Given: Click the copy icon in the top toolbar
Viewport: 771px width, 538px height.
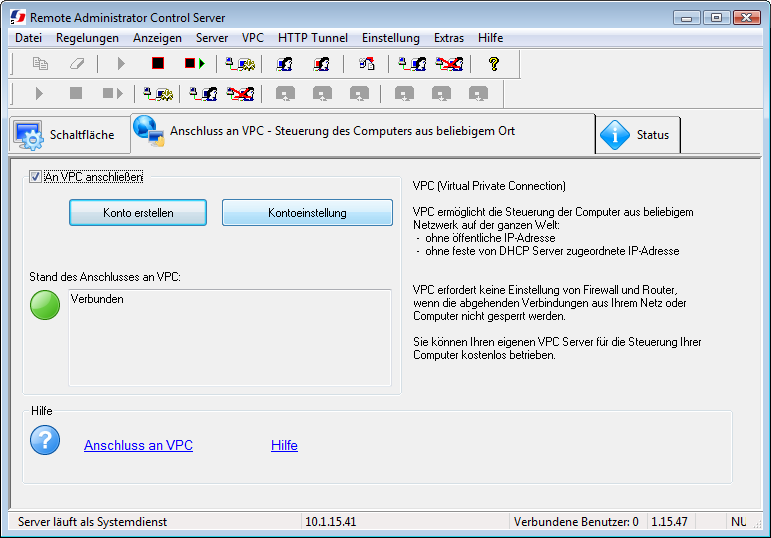Looking at the screenshot, I should coord(40,63).
